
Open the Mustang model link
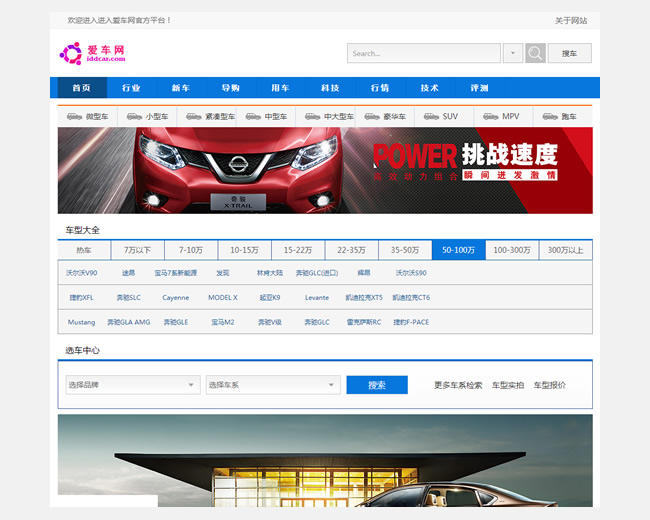click(x=81, y=322)
